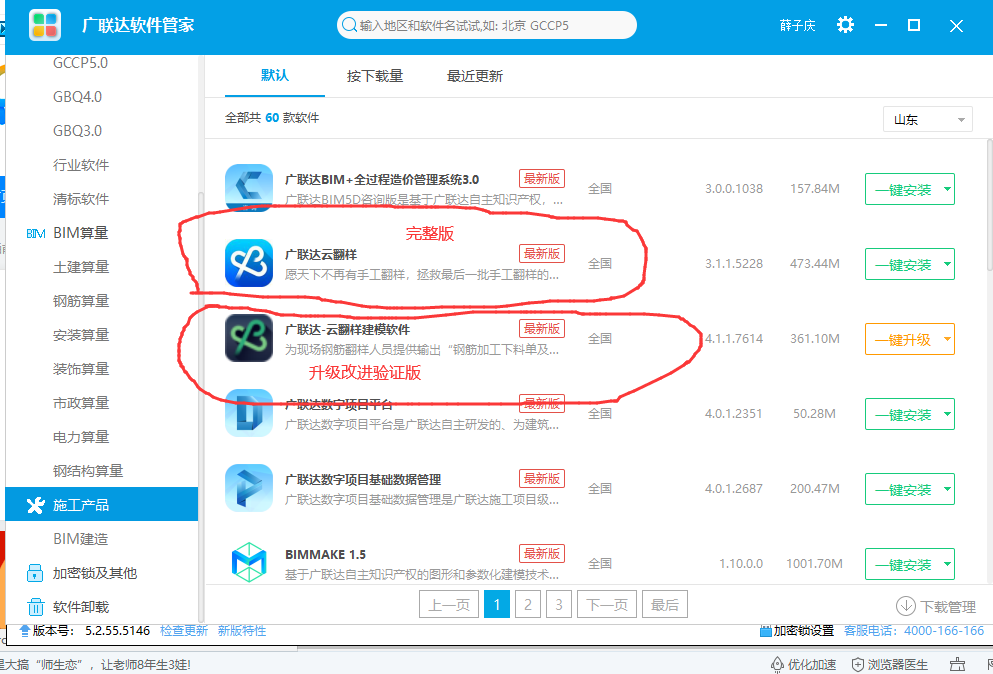The image size is (993, 674).
Task: Click the BIM算量 sidebar icon
Action: [35, 233]
